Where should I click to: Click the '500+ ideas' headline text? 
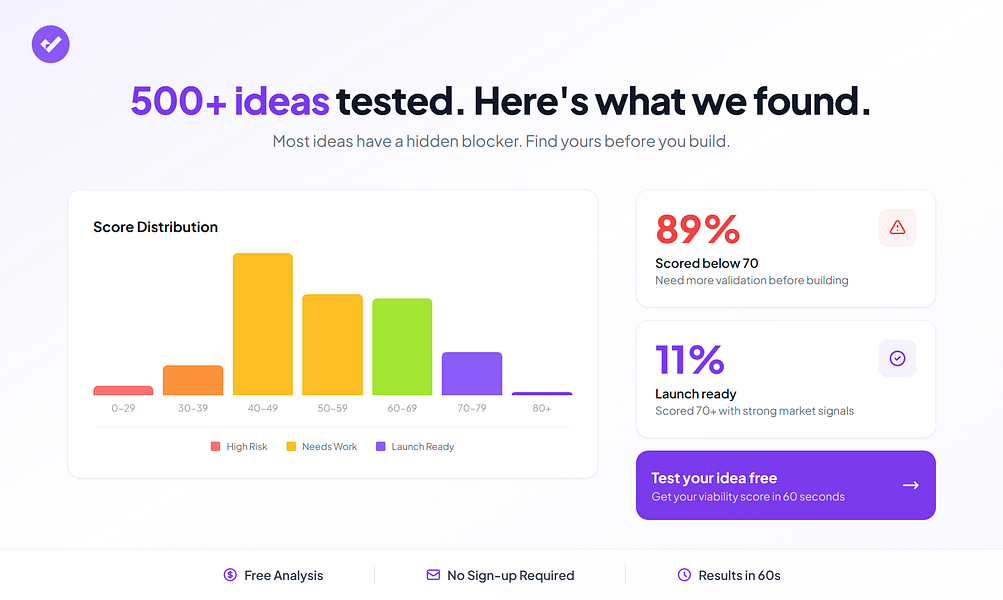[x=229, y=101]
